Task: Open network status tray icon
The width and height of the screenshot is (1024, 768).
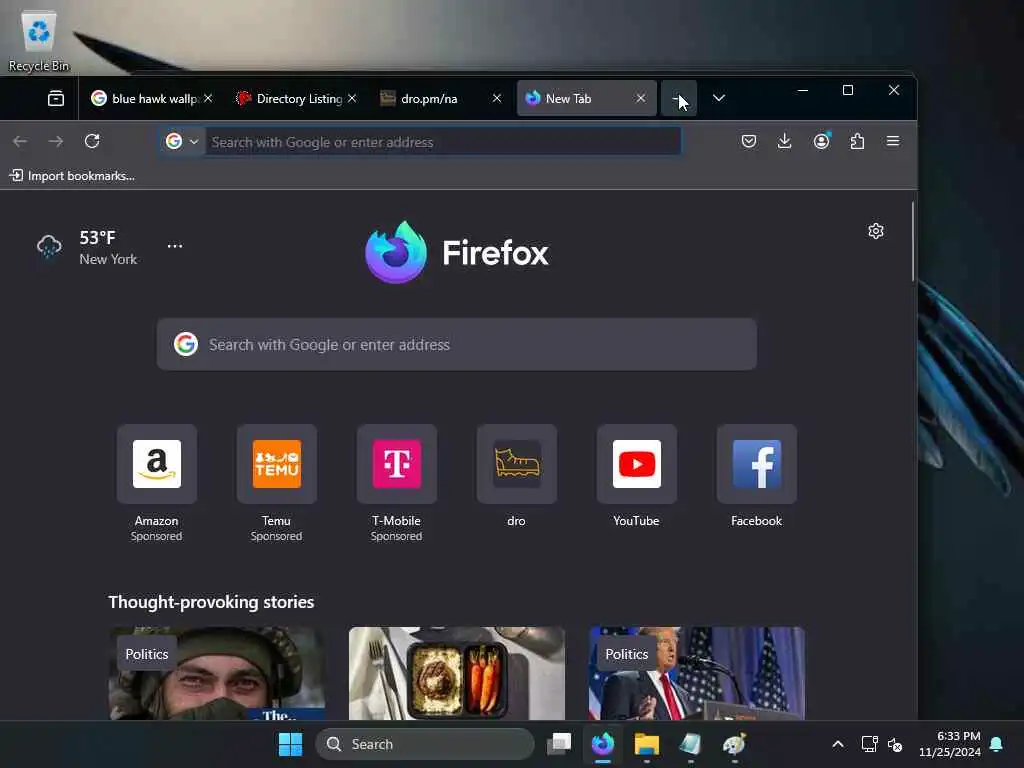Action: pos(870,744)
